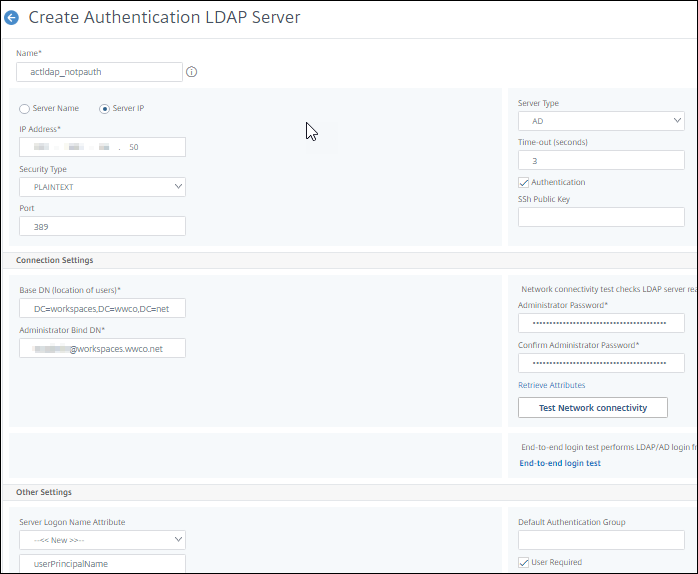The width and height of the screenshot is (698, 574).
Task: Click the Administrator Bind DN field
Action: point(102,348)
